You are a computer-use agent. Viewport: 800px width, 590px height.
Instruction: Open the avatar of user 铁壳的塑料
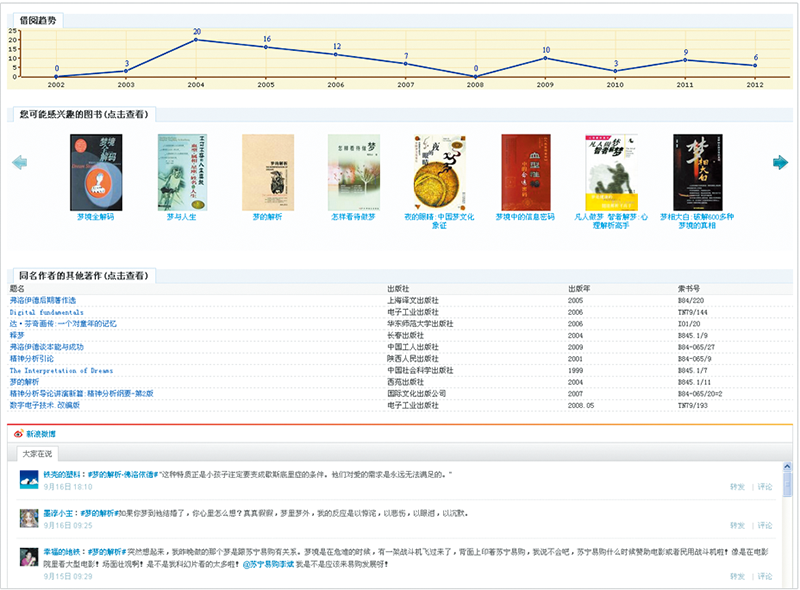(x=29, y=479)
